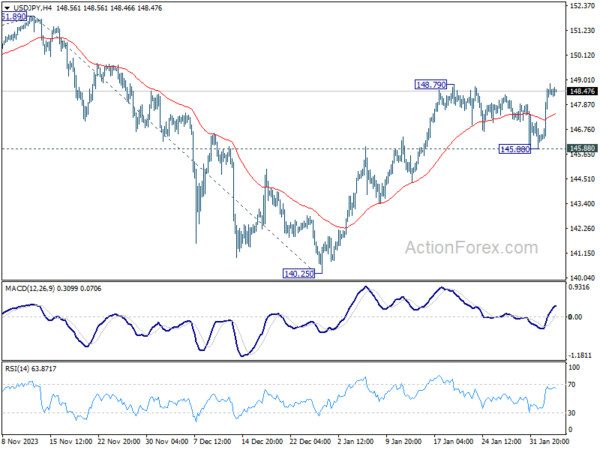Select the RSI(14) 63.8717 indicator label

[x=31, y=369]
